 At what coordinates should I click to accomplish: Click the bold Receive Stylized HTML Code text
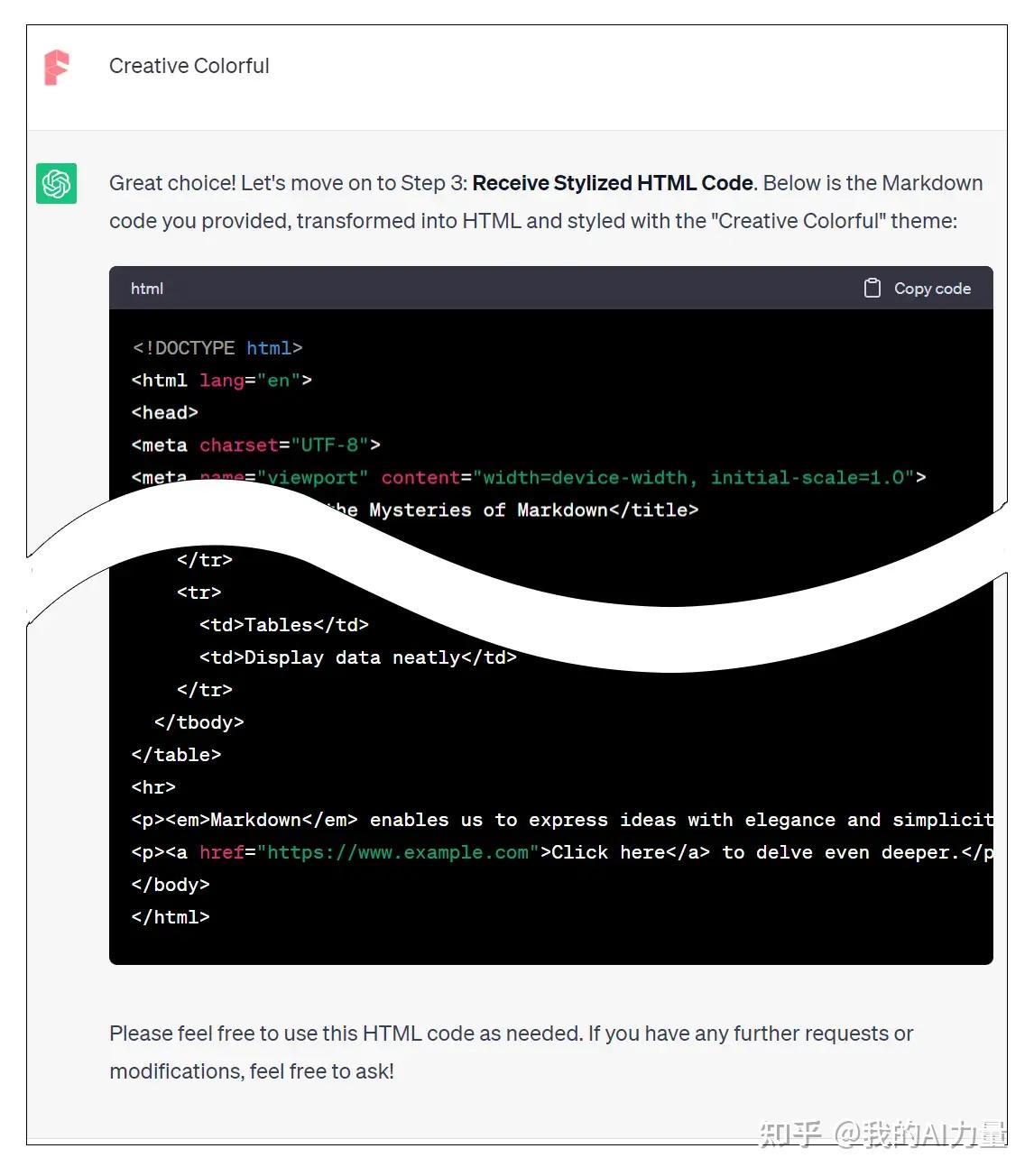tap(612, 183)
